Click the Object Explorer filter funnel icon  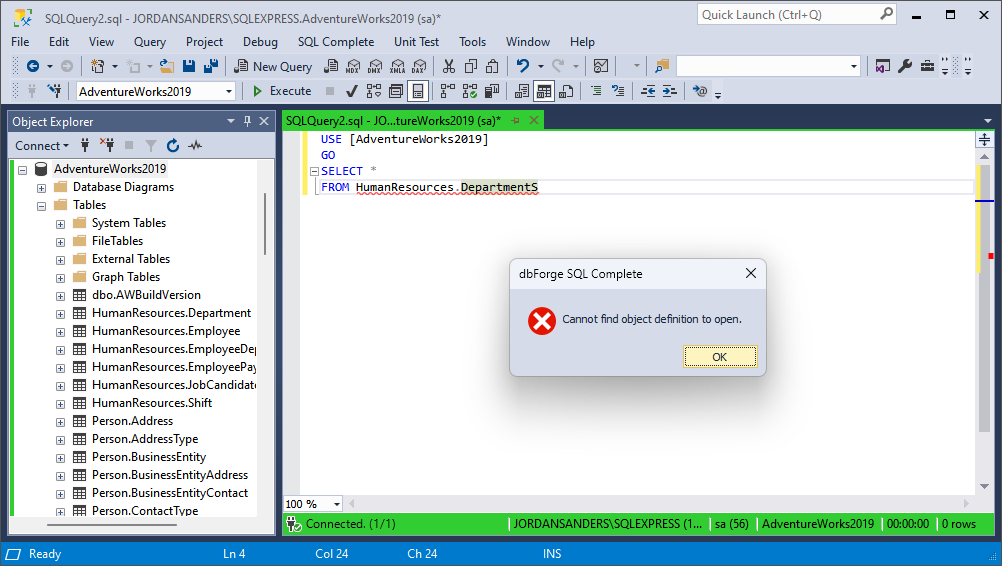(x=151, y=146)
